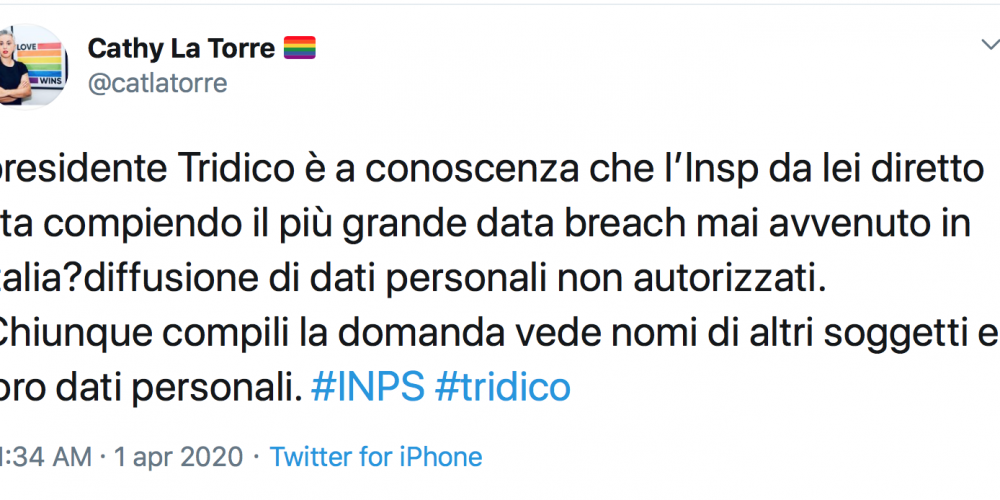Open the #tridico hashtag

503,386
